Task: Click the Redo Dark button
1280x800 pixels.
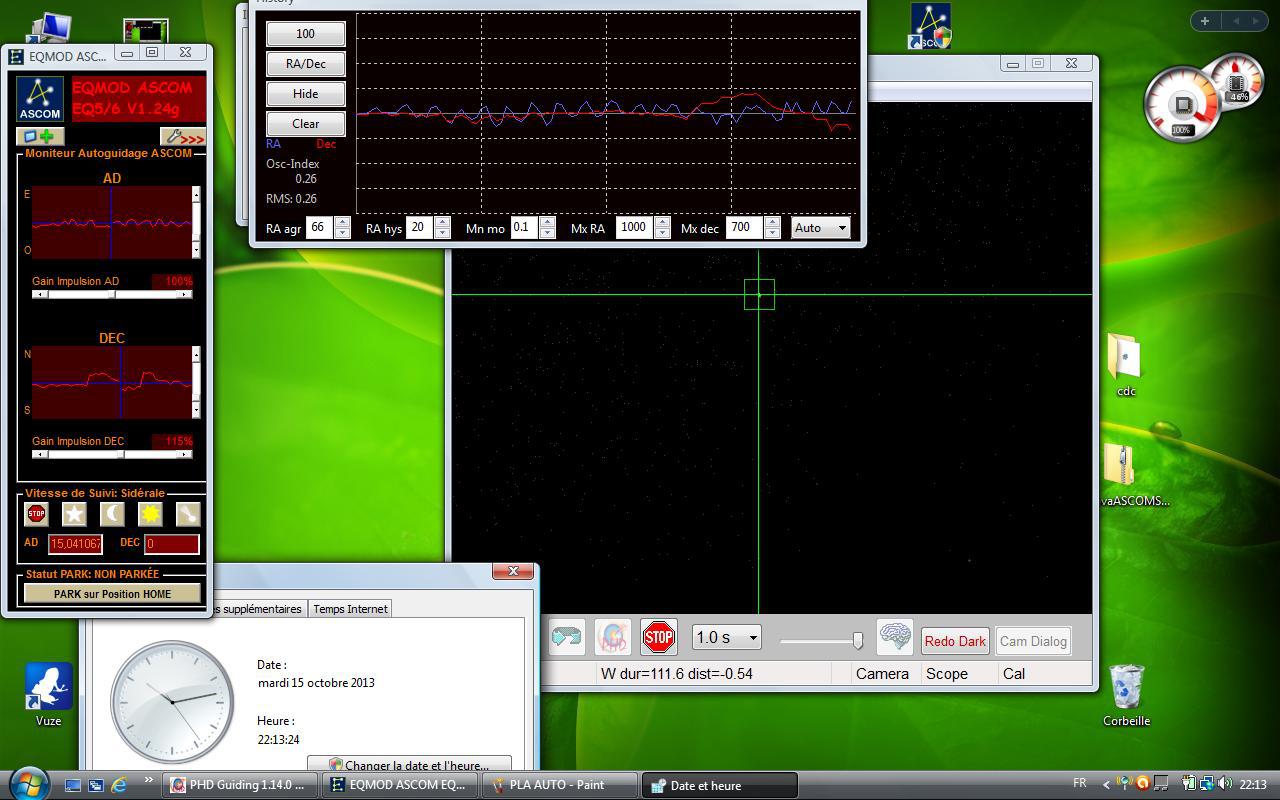Action: tap(955, 641)
